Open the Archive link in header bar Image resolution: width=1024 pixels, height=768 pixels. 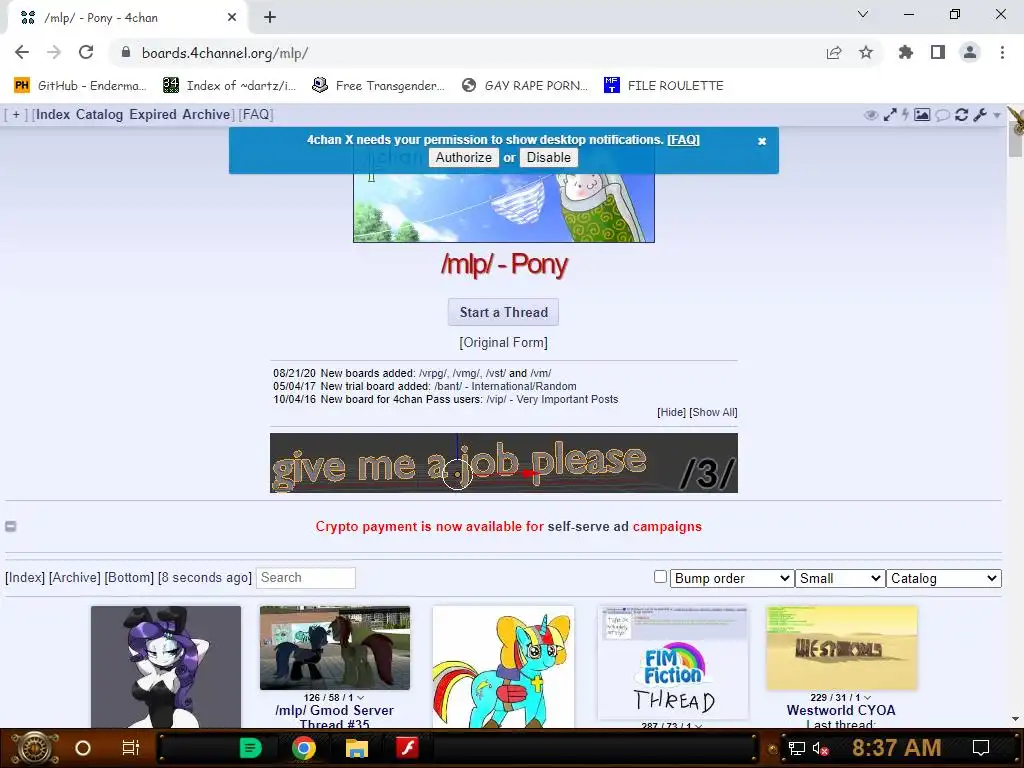coord(206,114)
